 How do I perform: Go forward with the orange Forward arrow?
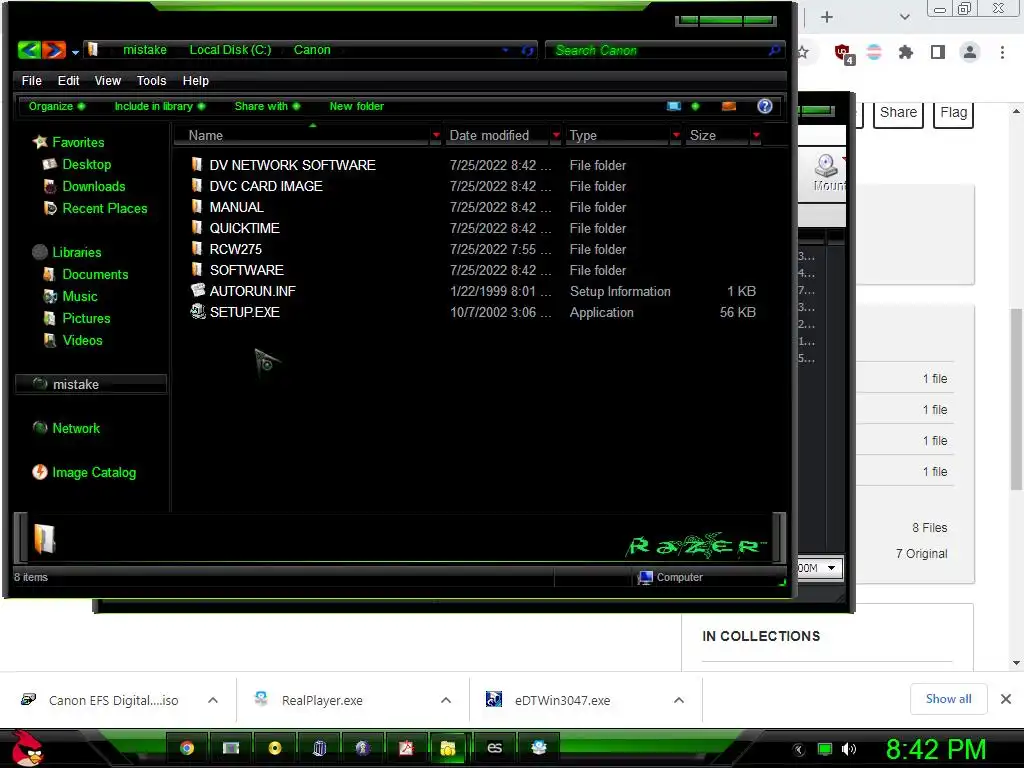pyautogui.click(x=54, y=50)
